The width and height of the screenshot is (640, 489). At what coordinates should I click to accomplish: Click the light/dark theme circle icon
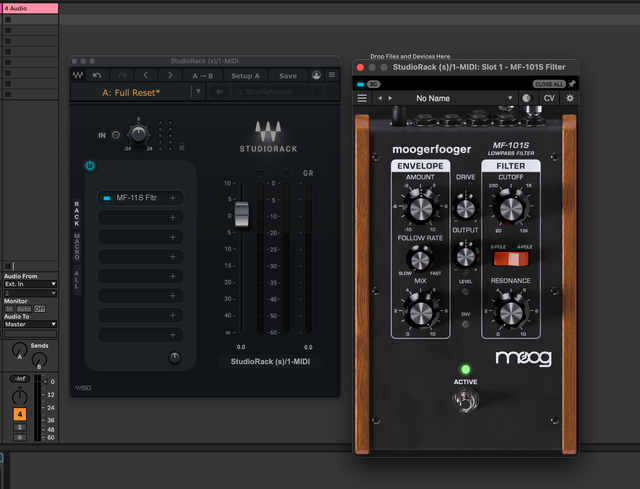click(x=527, y=98)
